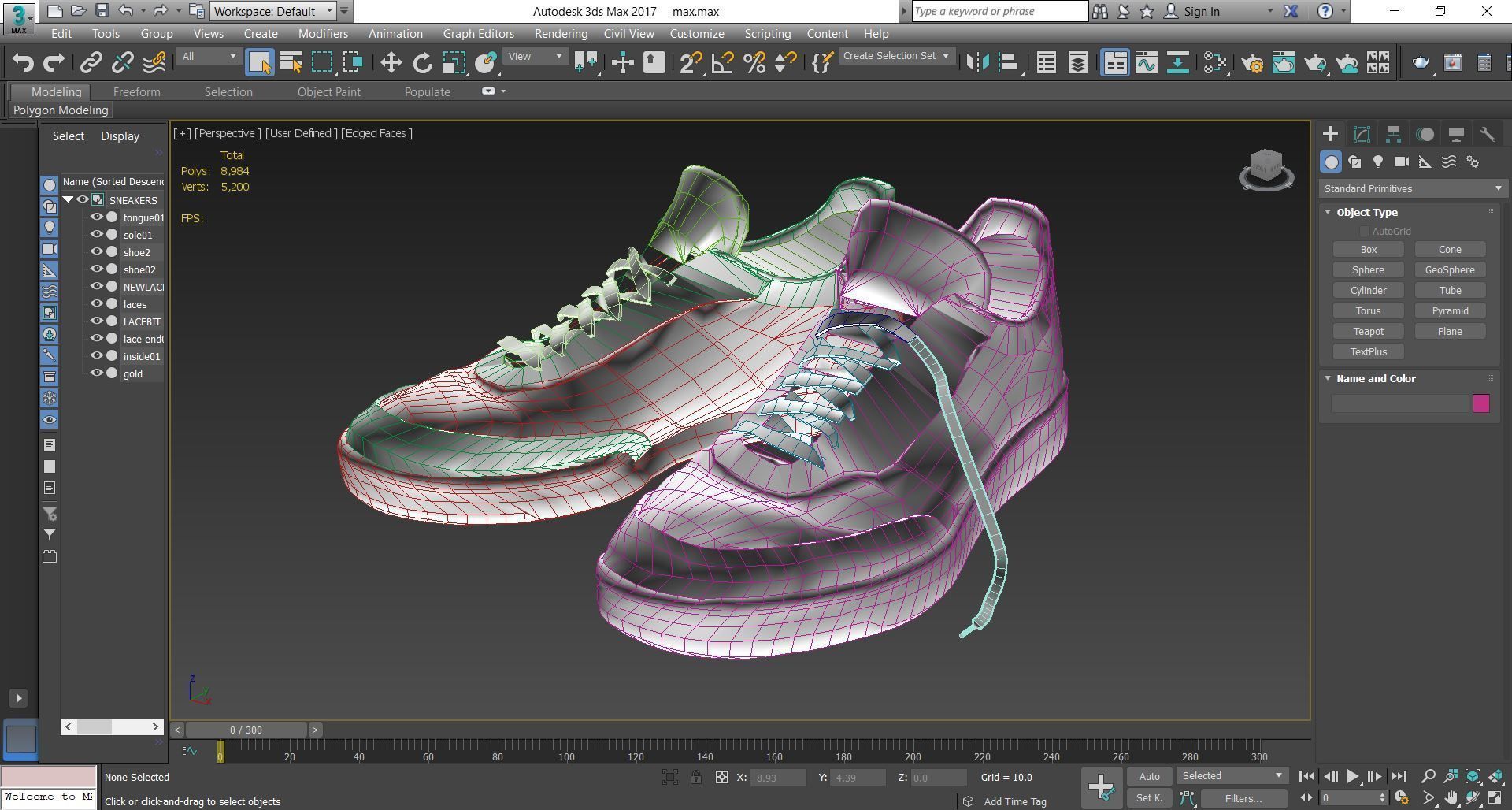Hide the shoe2 object via eye icon

[x=97, y=251]
